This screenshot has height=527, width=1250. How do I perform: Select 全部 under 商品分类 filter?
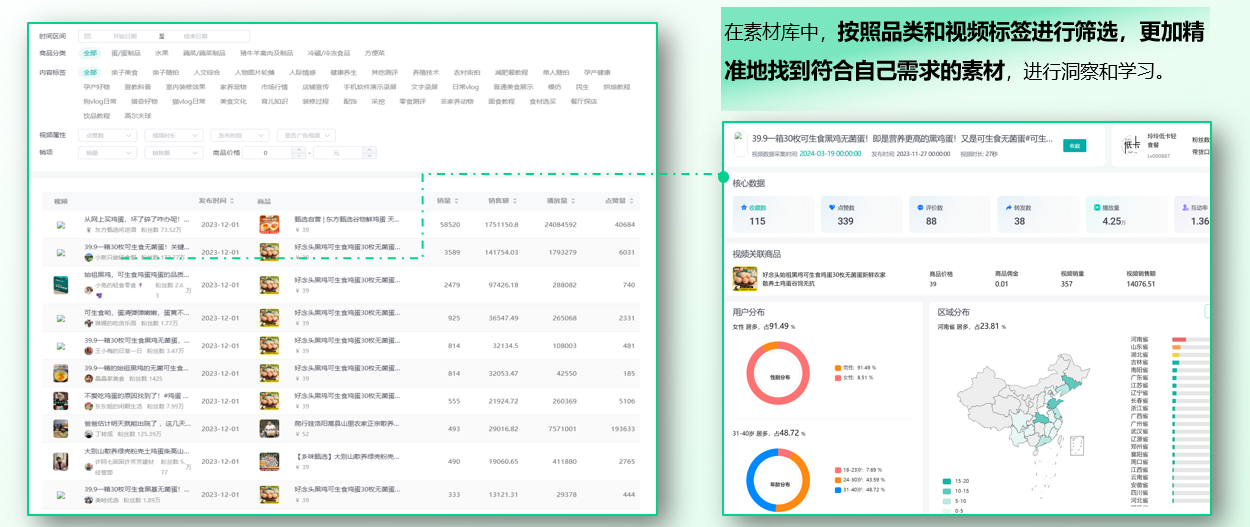pyautogui.click(x=90, y=53)
